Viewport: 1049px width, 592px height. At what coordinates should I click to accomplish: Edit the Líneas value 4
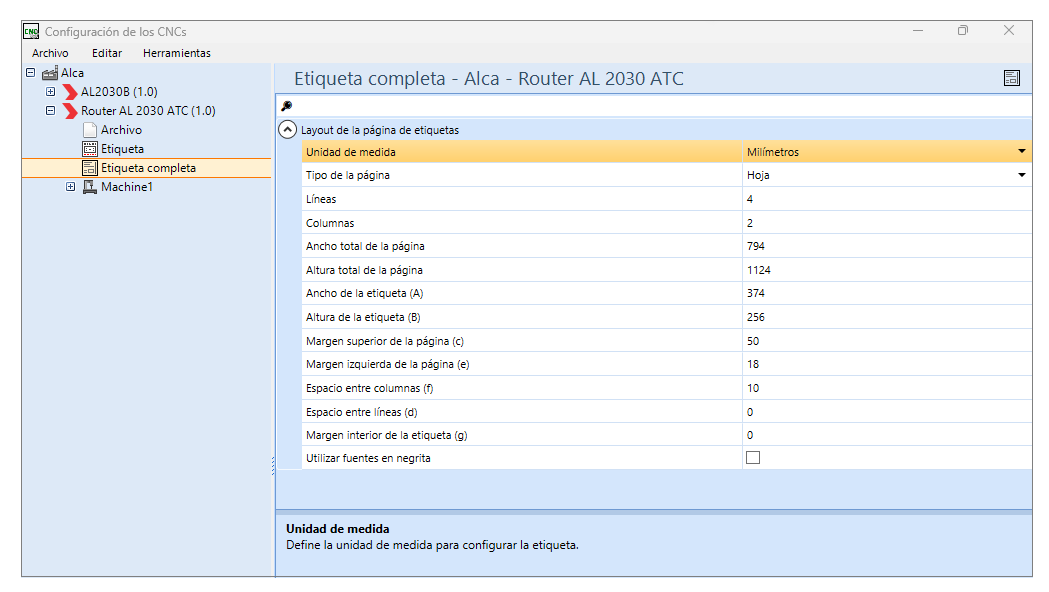(886, 199)
